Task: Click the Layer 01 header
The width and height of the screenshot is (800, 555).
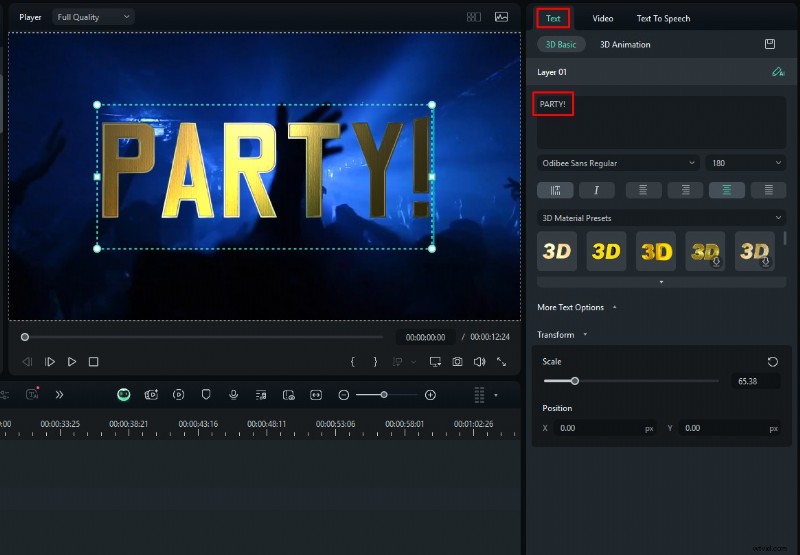Action: click(x=661, y=72)
